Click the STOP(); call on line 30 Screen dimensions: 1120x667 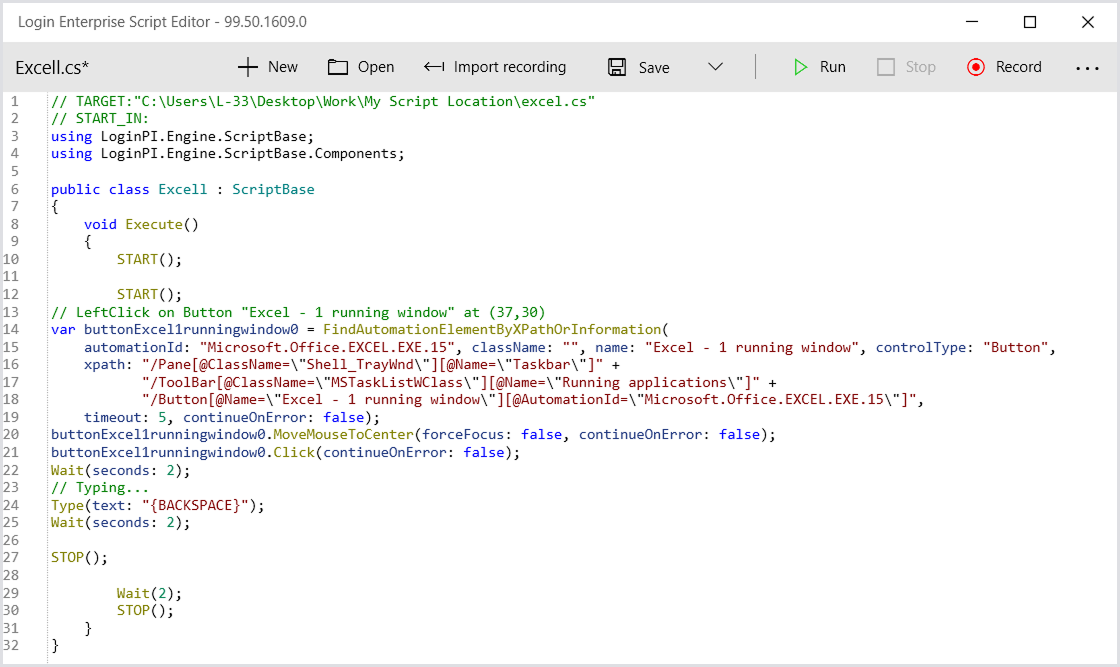tap(146, 610)
